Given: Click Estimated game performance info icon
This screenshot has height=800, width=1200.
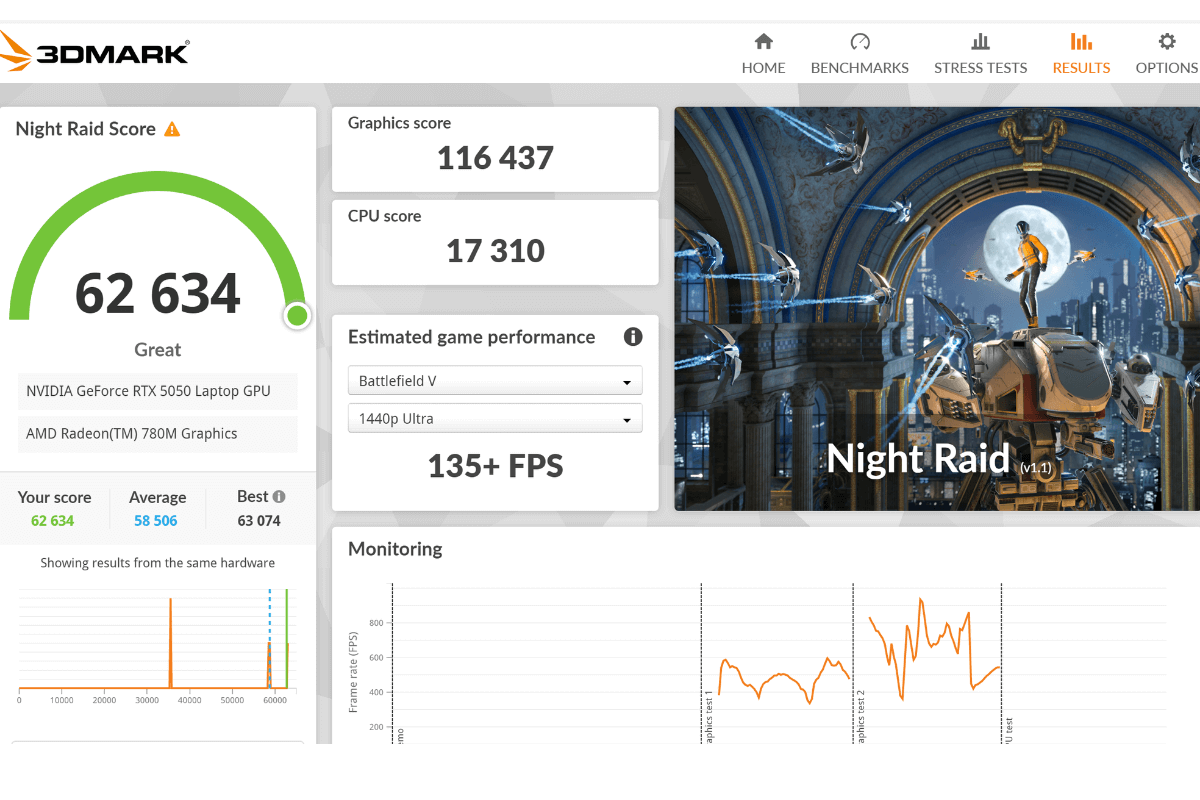Looking at the screenshot, I should tap(632, 337).
